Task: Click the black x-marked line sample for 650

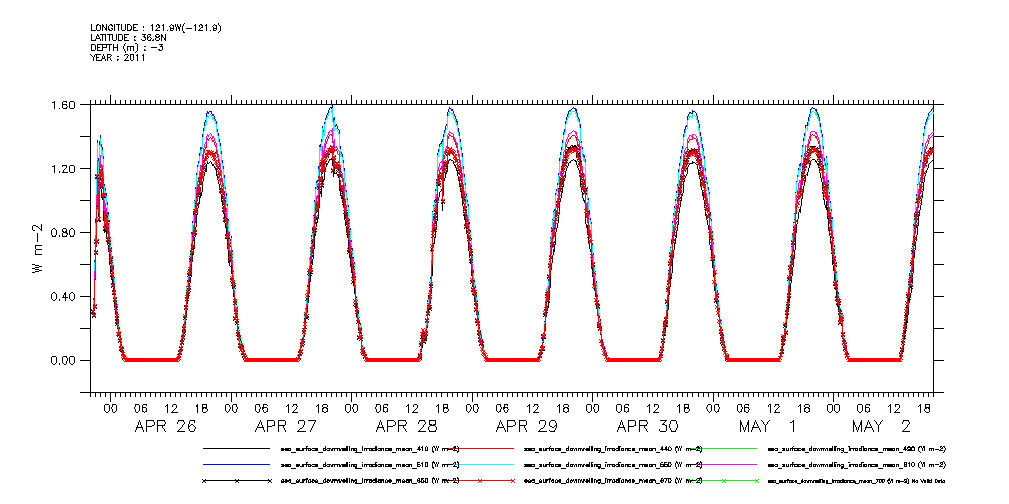Action: (x=236, y=481)
